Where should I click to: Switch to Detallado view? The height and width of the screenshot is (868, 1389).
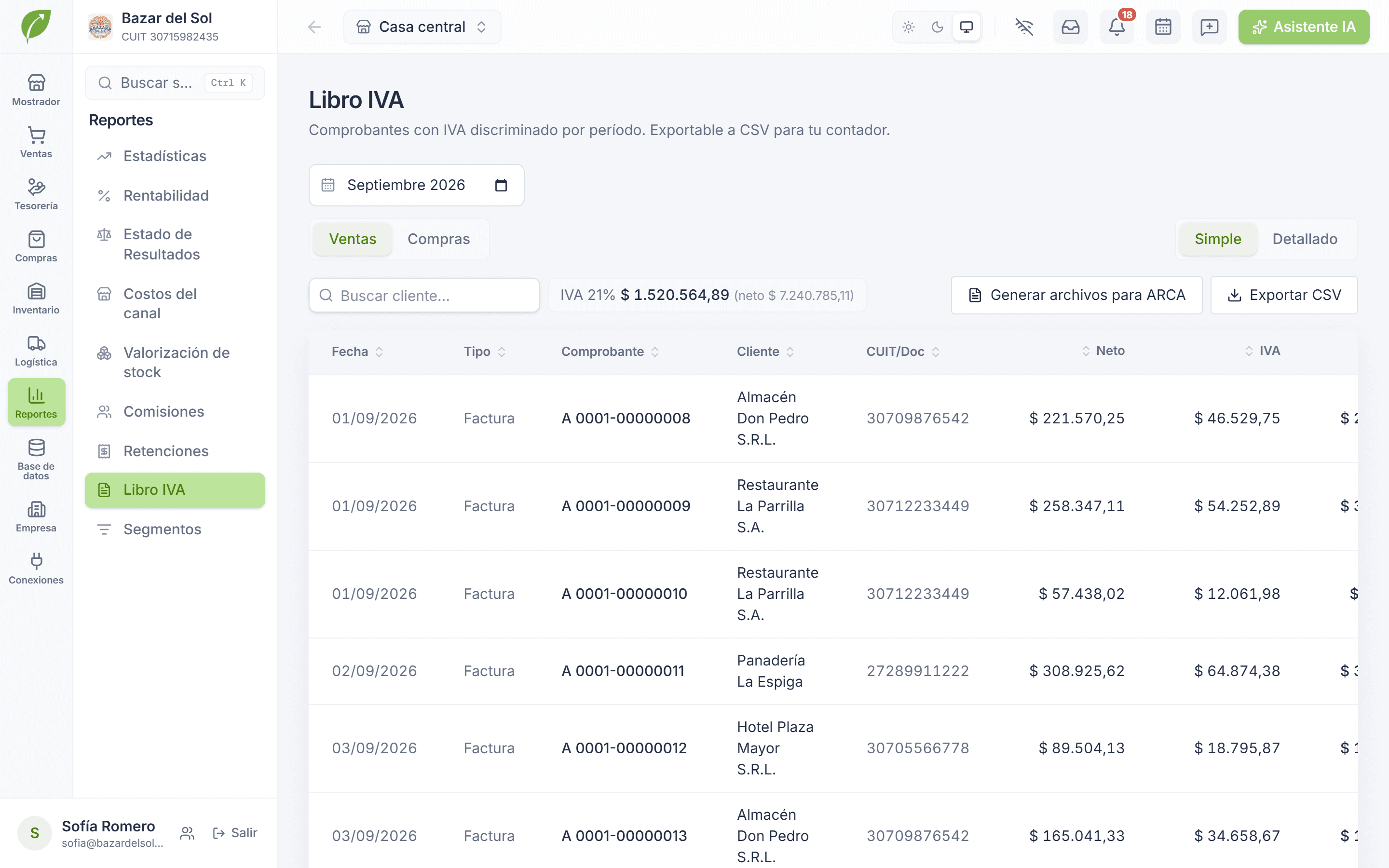(x=1305, y=239)
